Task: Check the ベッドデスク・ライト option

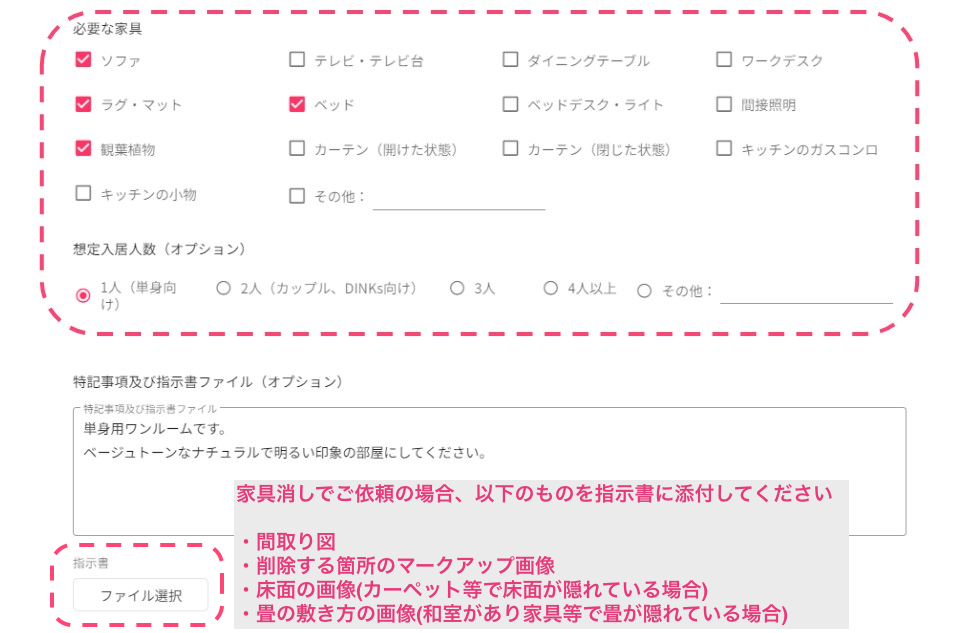Action: (x=510, y=104)
